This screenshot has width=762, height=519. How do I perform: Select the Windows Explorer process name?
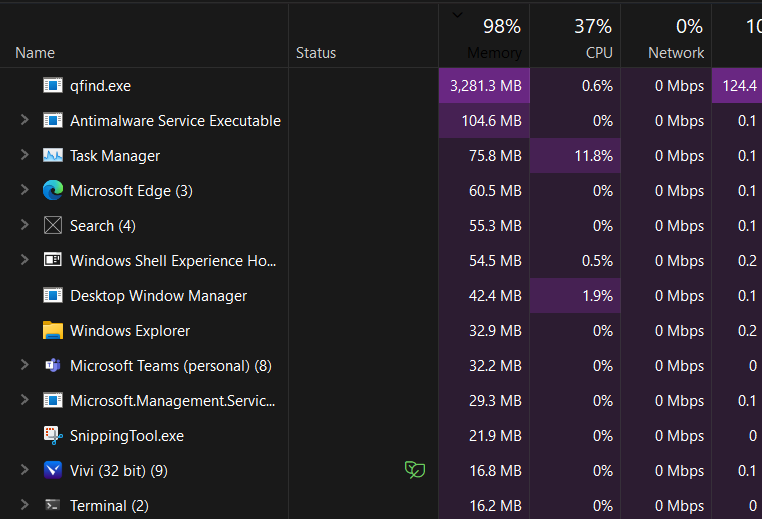(x=130, y=331)
